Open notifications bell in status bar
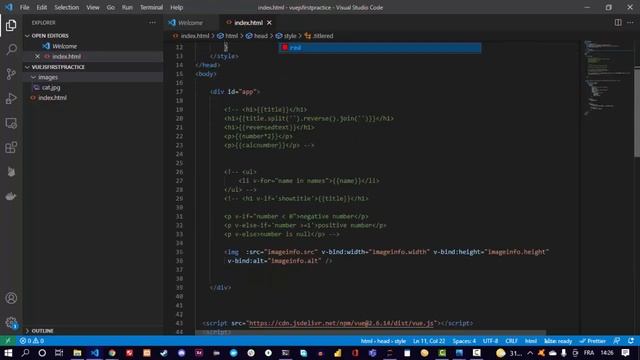Screen dimensions: 640x360 tap(631, 341)
